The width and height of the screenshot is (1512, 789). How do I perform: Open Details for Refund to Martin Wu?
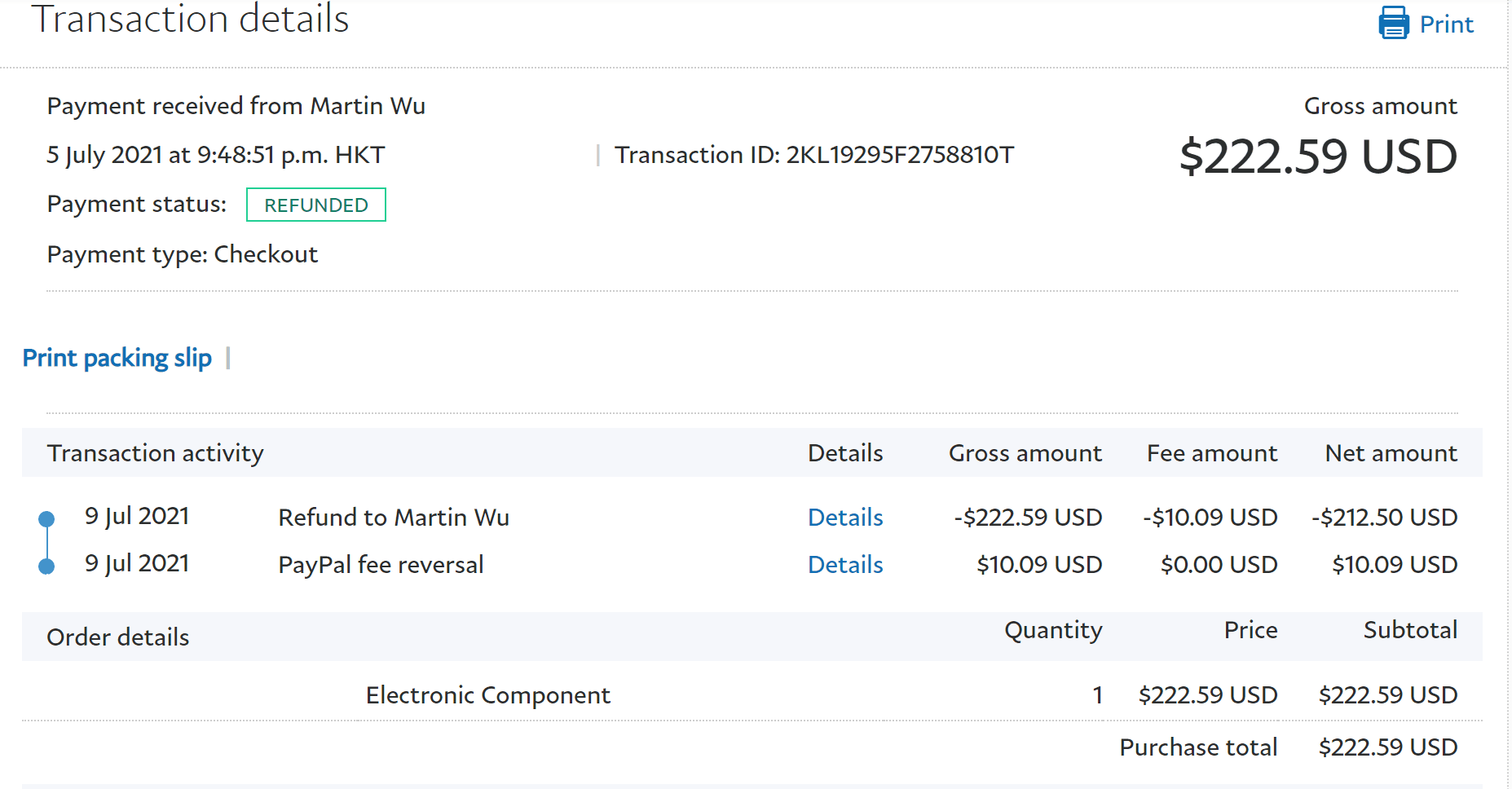tap(845, 518)
